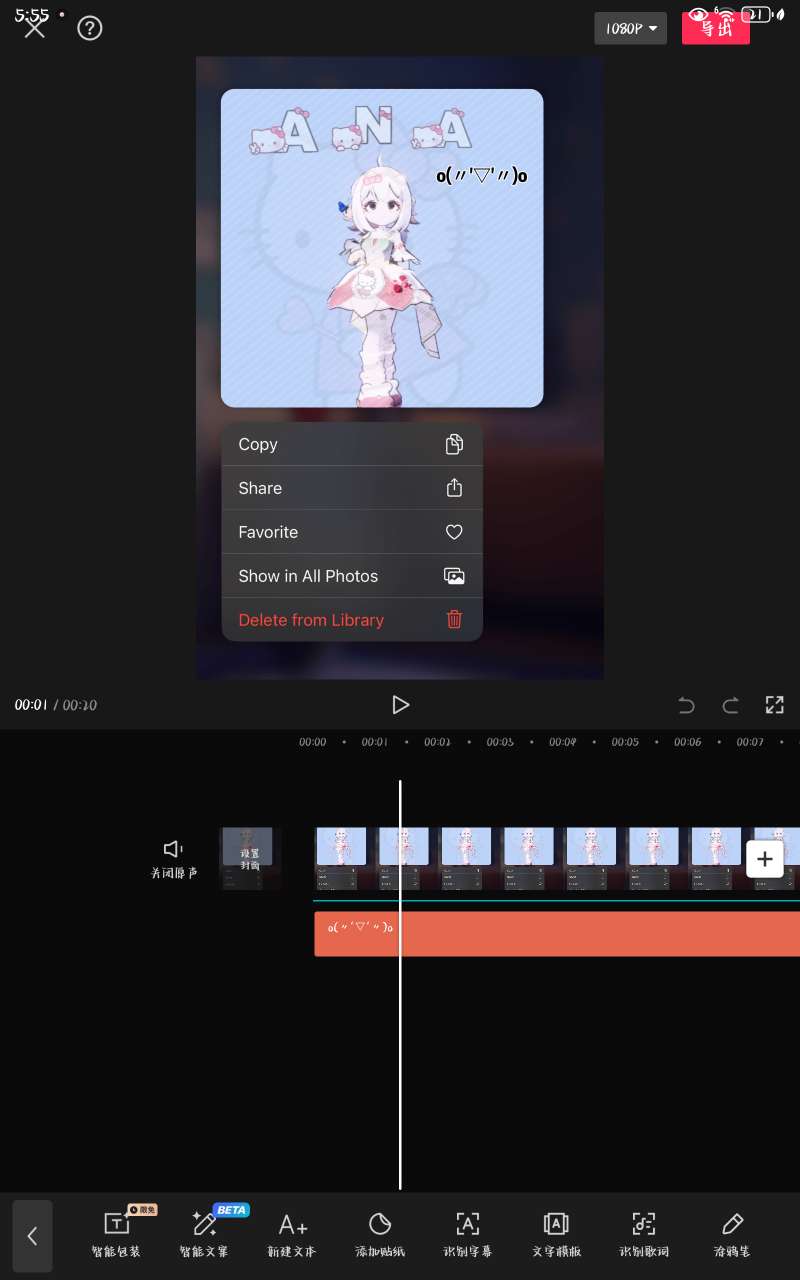Open the help question mark icon

click(90, 28)
